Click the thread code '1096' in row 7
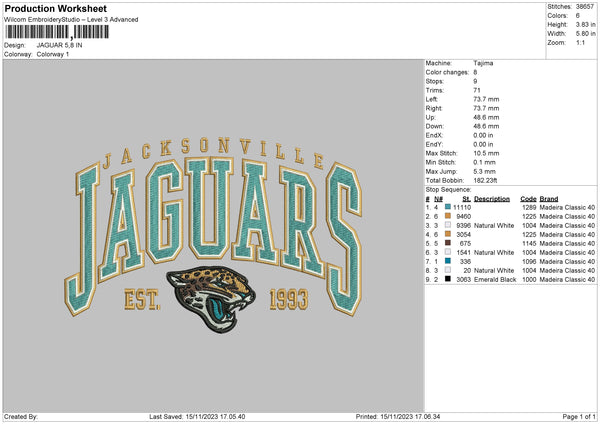This screenshot has height=424, width=600. click(529, 261)
